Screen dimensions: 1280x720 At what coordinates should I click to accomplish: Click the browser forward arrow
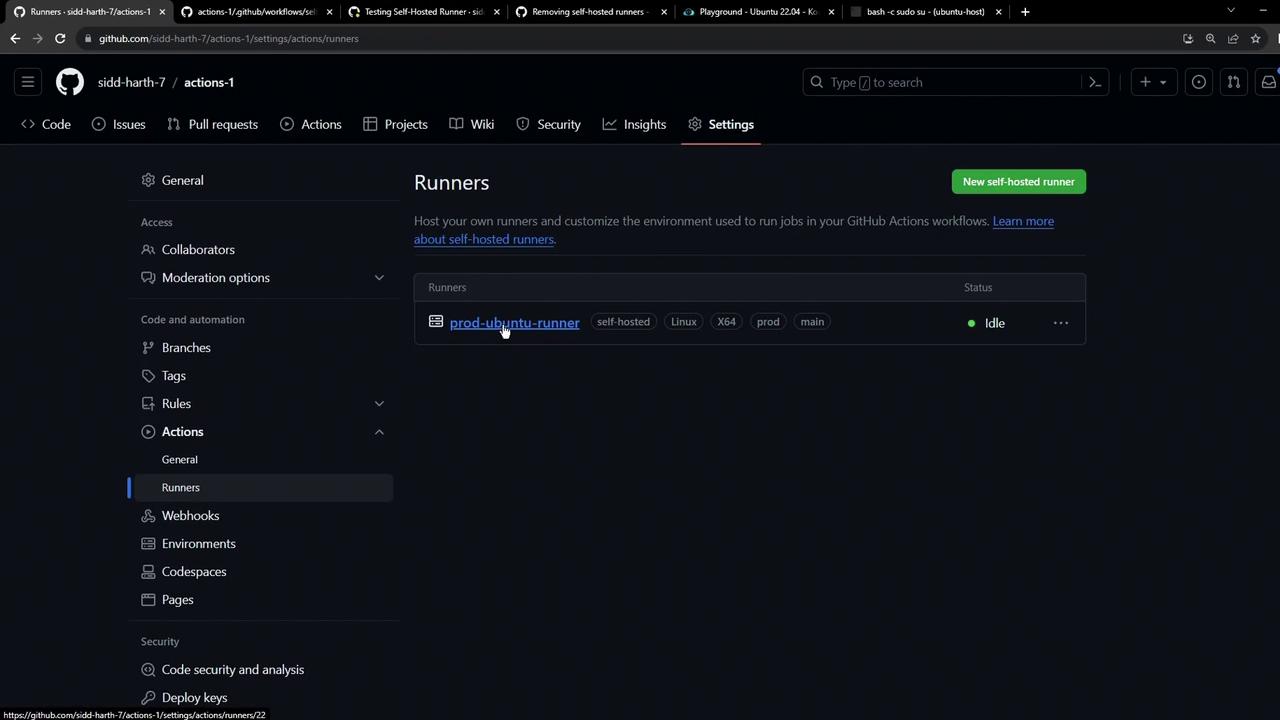point(37,38)
